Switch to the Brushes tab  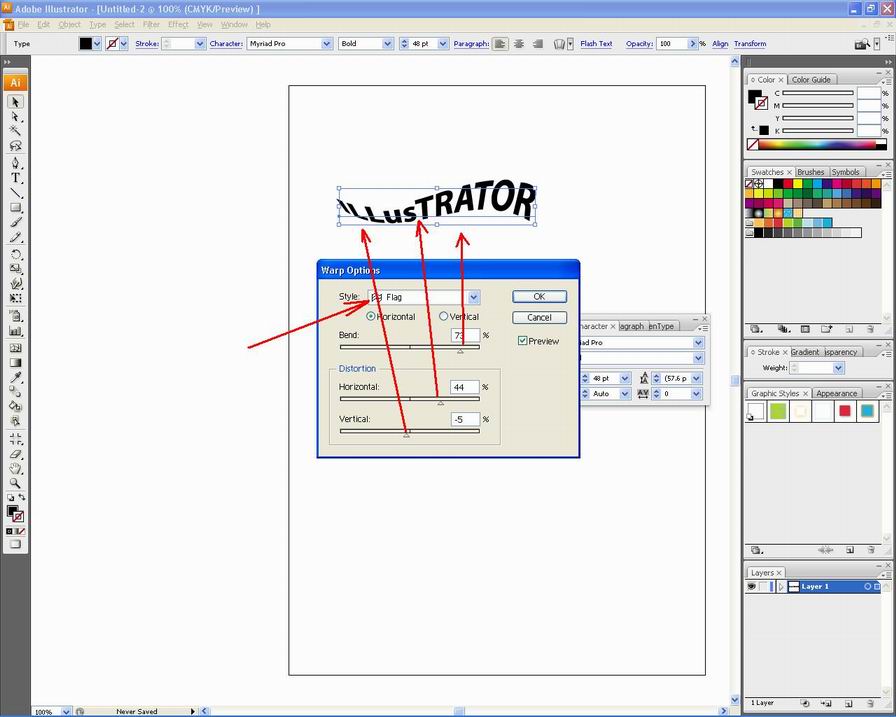[810, 172]
